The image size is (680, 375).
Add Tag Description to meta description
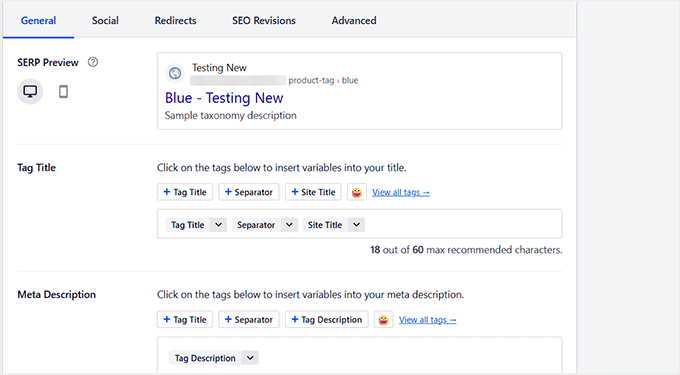tap(327, 320)
